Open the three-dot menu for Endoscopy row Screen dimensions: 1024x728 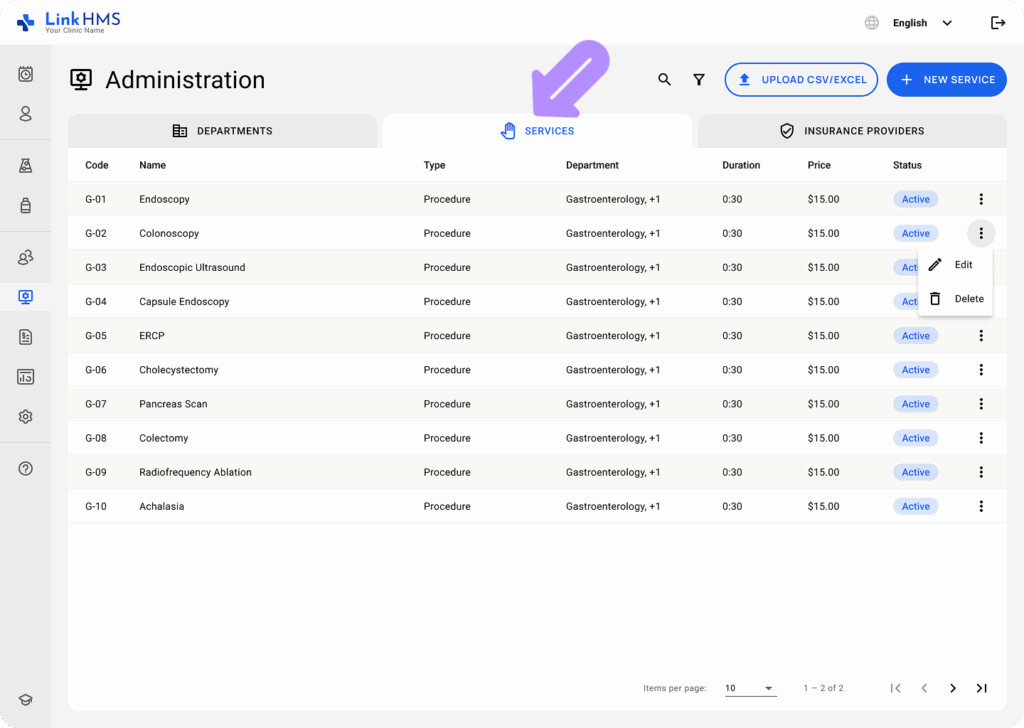pos(981,199)
